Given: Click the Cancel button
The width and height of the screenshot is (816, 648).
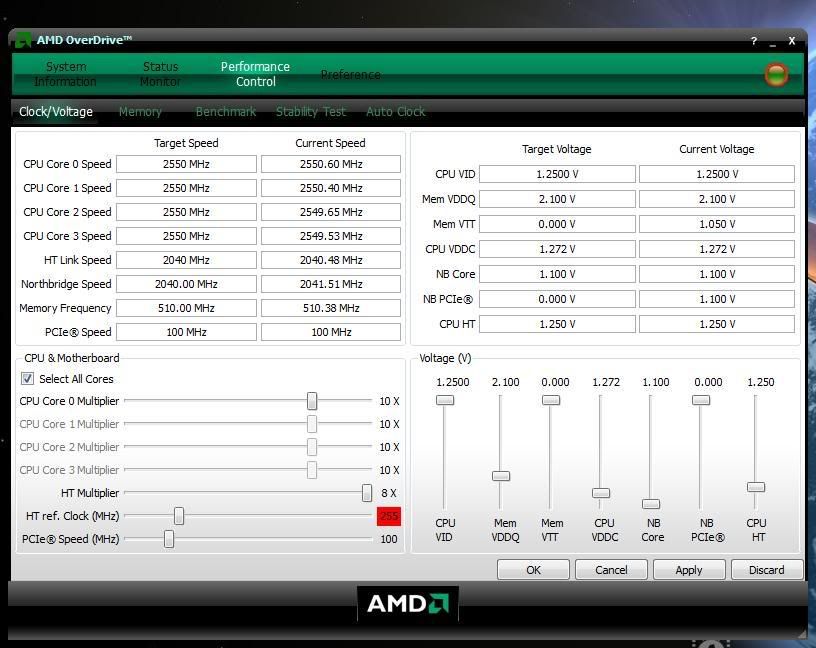Looking at the screenshot, I should (x=611, y=570).
